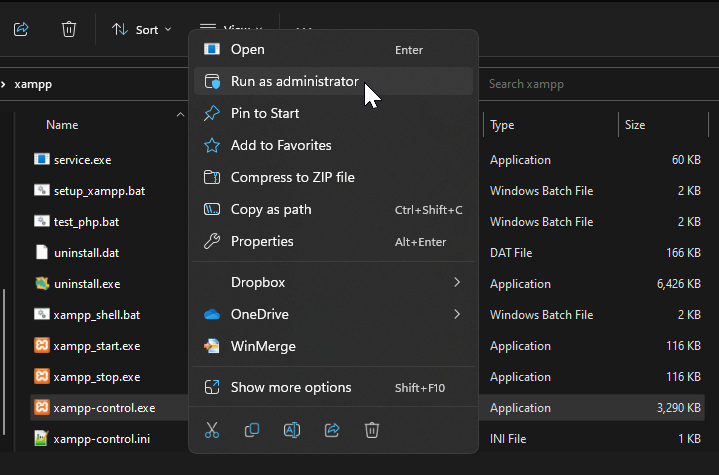Screen dimensions: 719x475
Task: Click the Share icon in the context menu
Action: (x=332, y=430)
